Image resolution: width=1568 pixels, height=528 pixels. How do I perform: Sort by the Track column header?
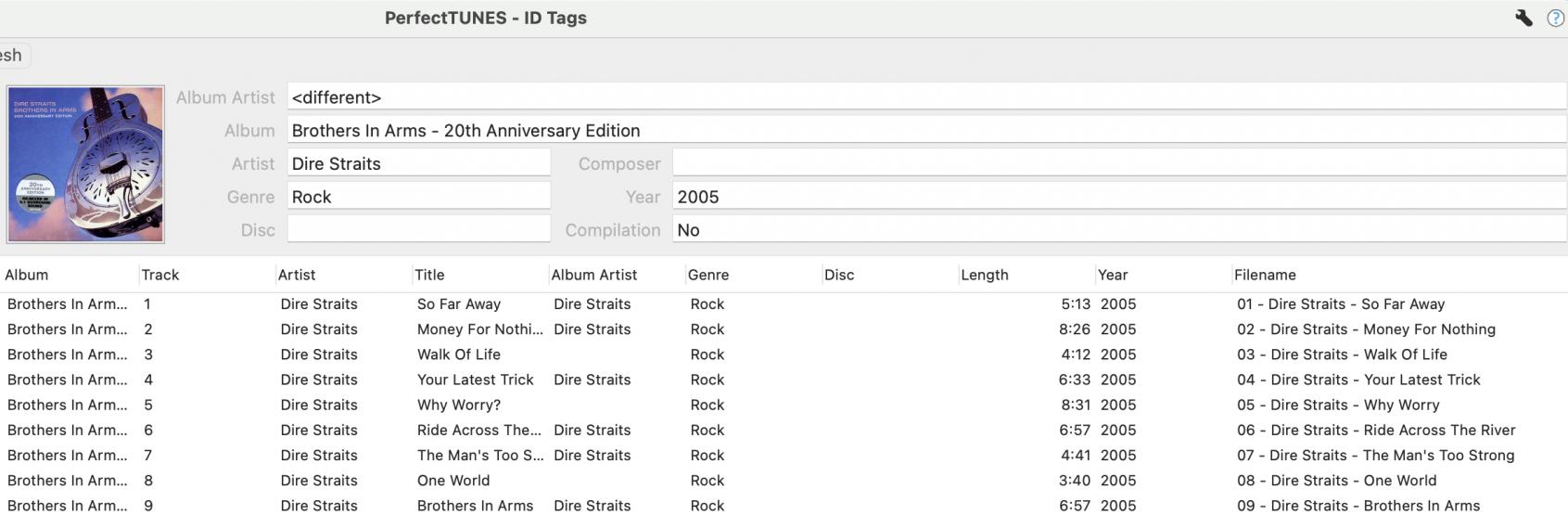(160, 275)
